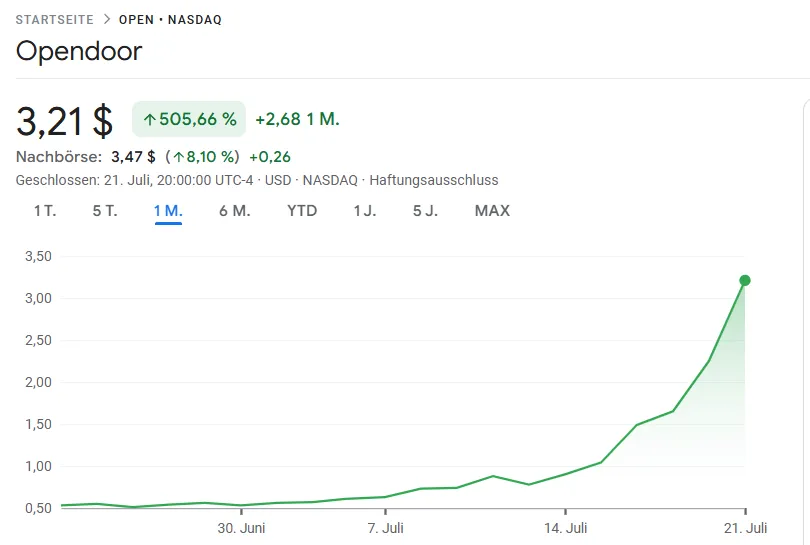Image resolution: width=810 pixels, height=545 pixels.
Task: Show MAX range chart
Action: (492, 211)
